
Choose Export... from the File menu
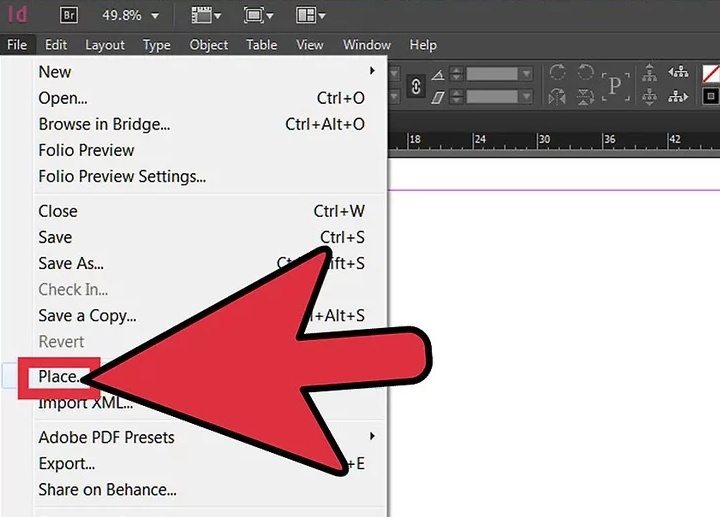pyautogui.click(x=67, y=464)
